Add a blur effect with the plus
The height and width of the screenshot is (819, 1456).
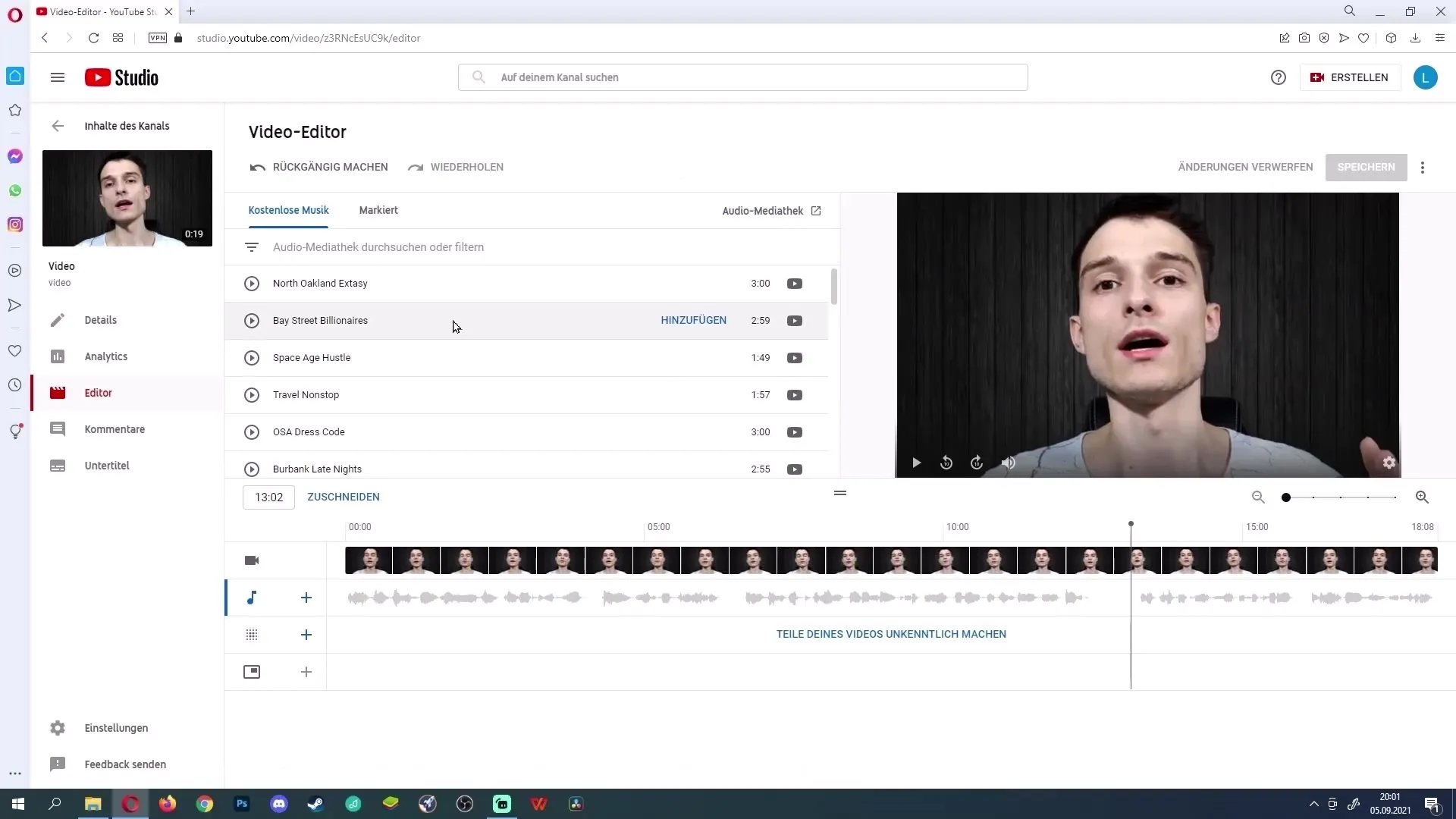306,635
